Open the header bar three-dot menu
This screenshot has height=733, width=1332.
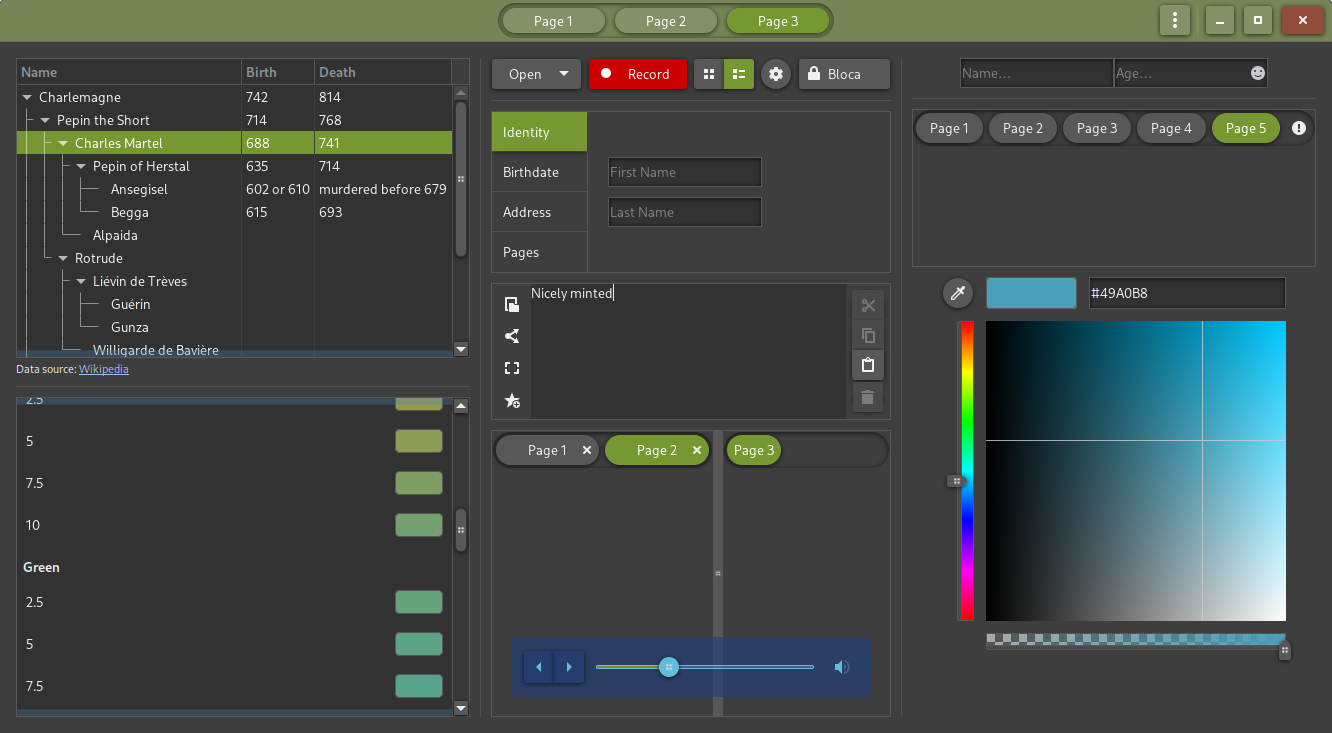click(x=1174, y=20)
